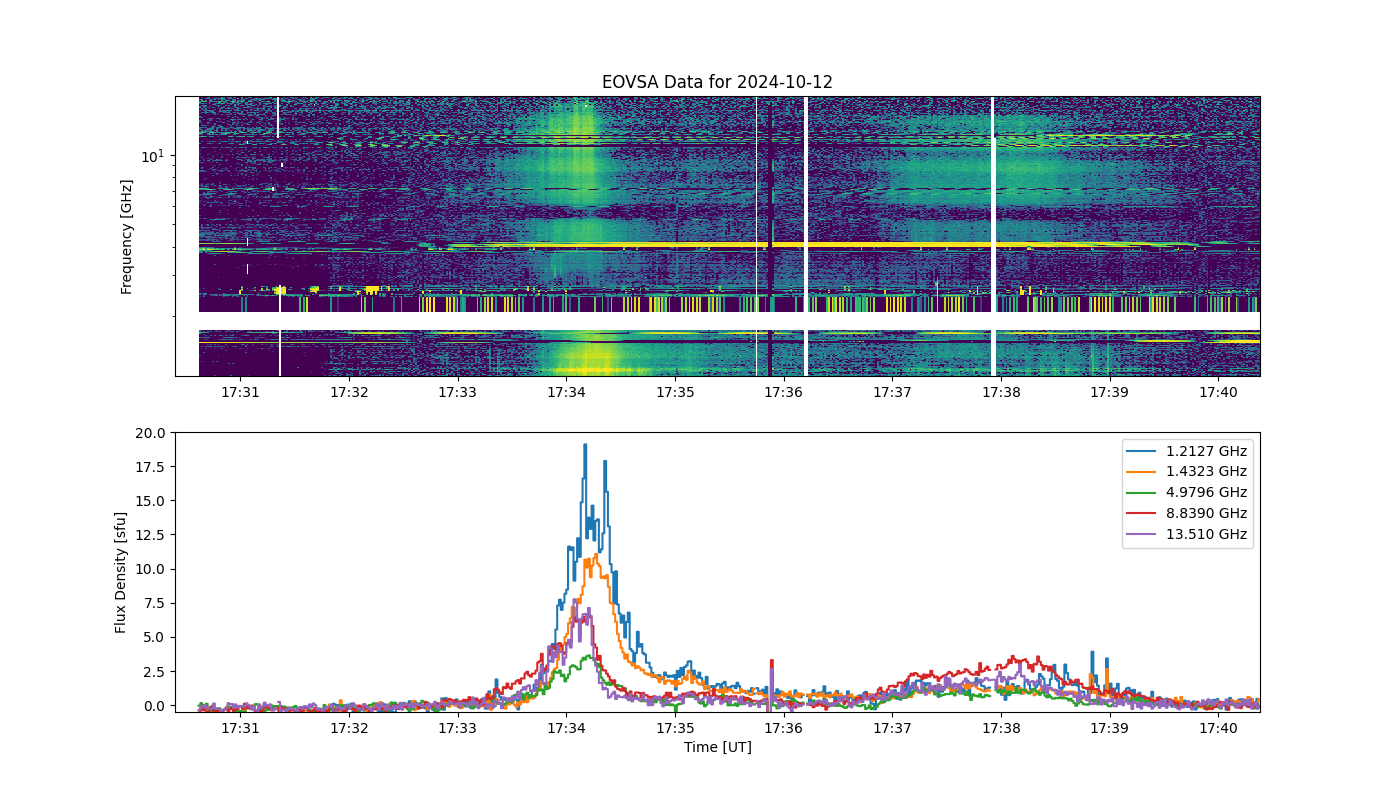1400x800 pixels.
Task: Select the 1.2127 GHz legend entry
Action: tap(1187, 451)
